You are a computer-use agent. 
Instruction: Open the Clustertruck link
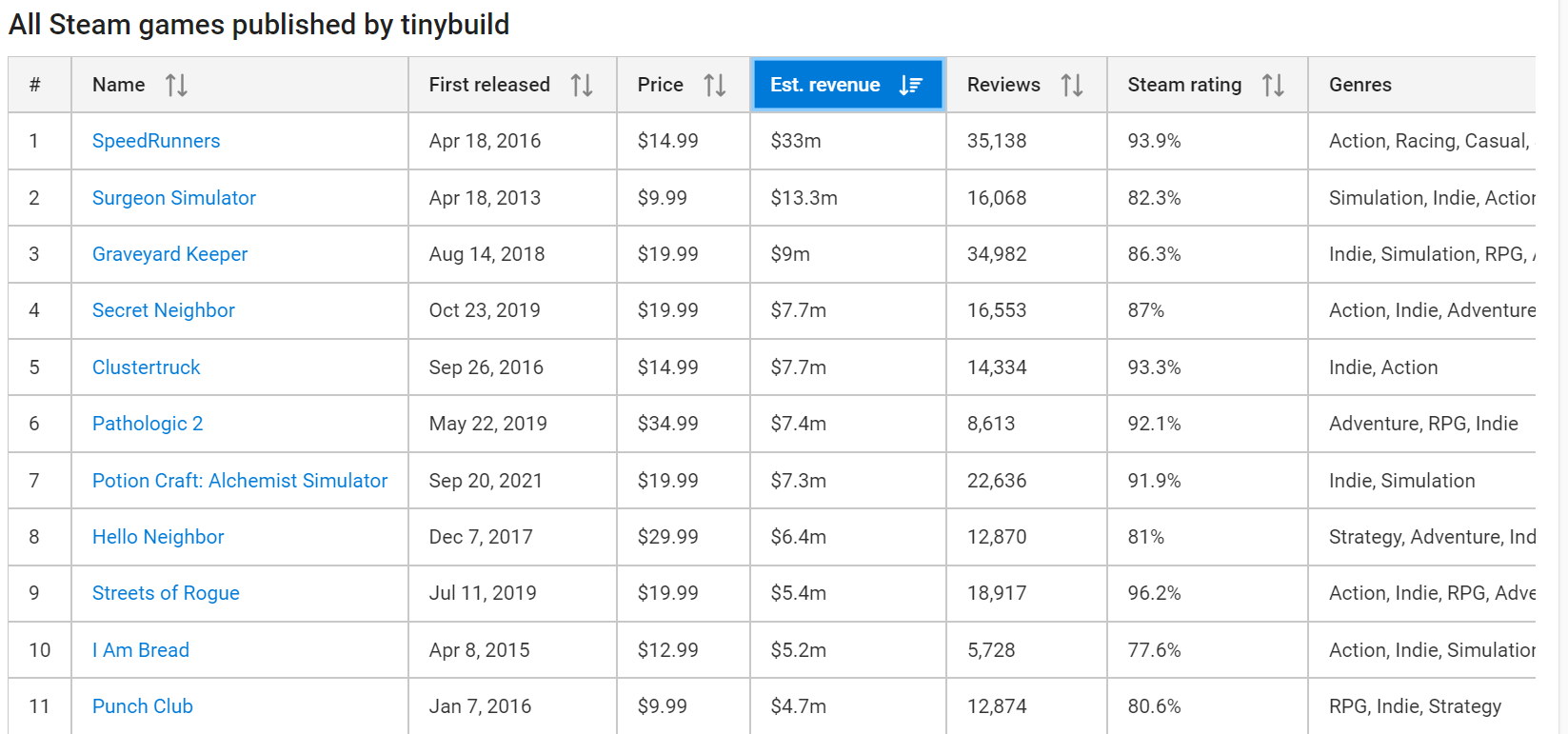[147, 367]
